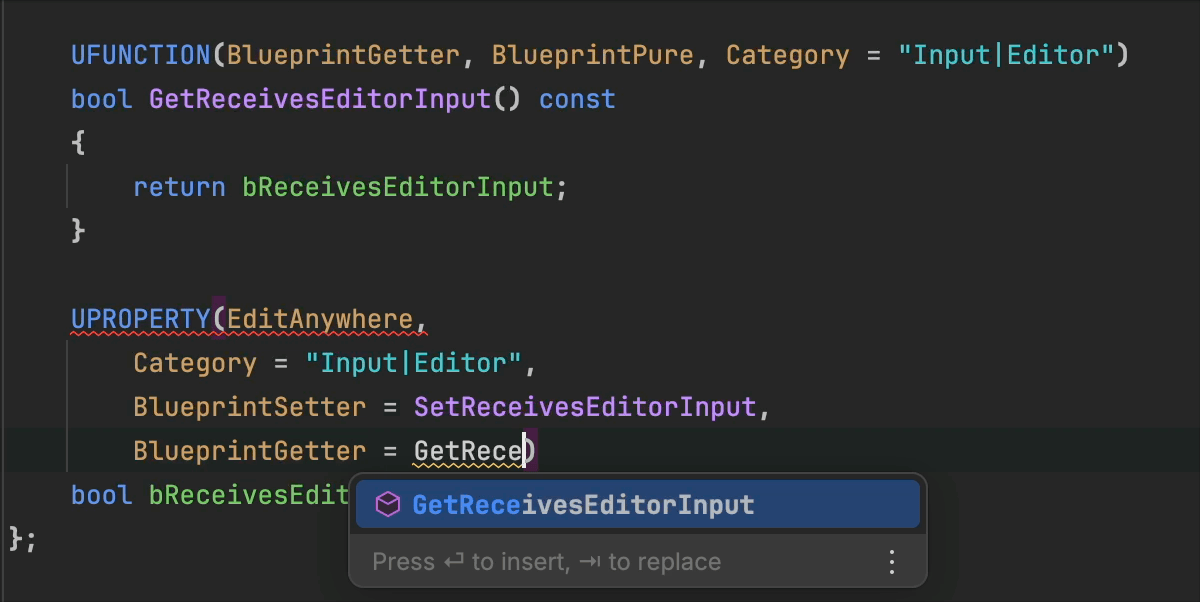
Task: Click the UPROPERTY macro keyword
Action: tap(141, 319)
